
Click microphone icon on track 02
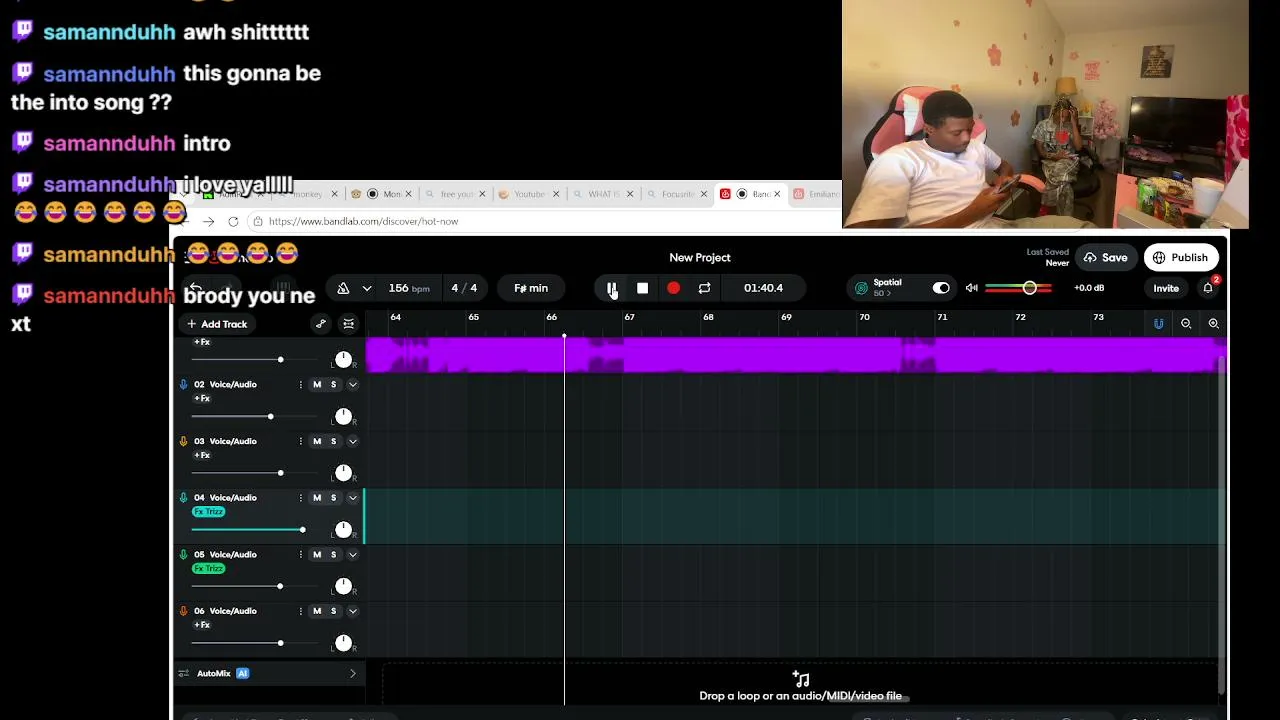183,384
